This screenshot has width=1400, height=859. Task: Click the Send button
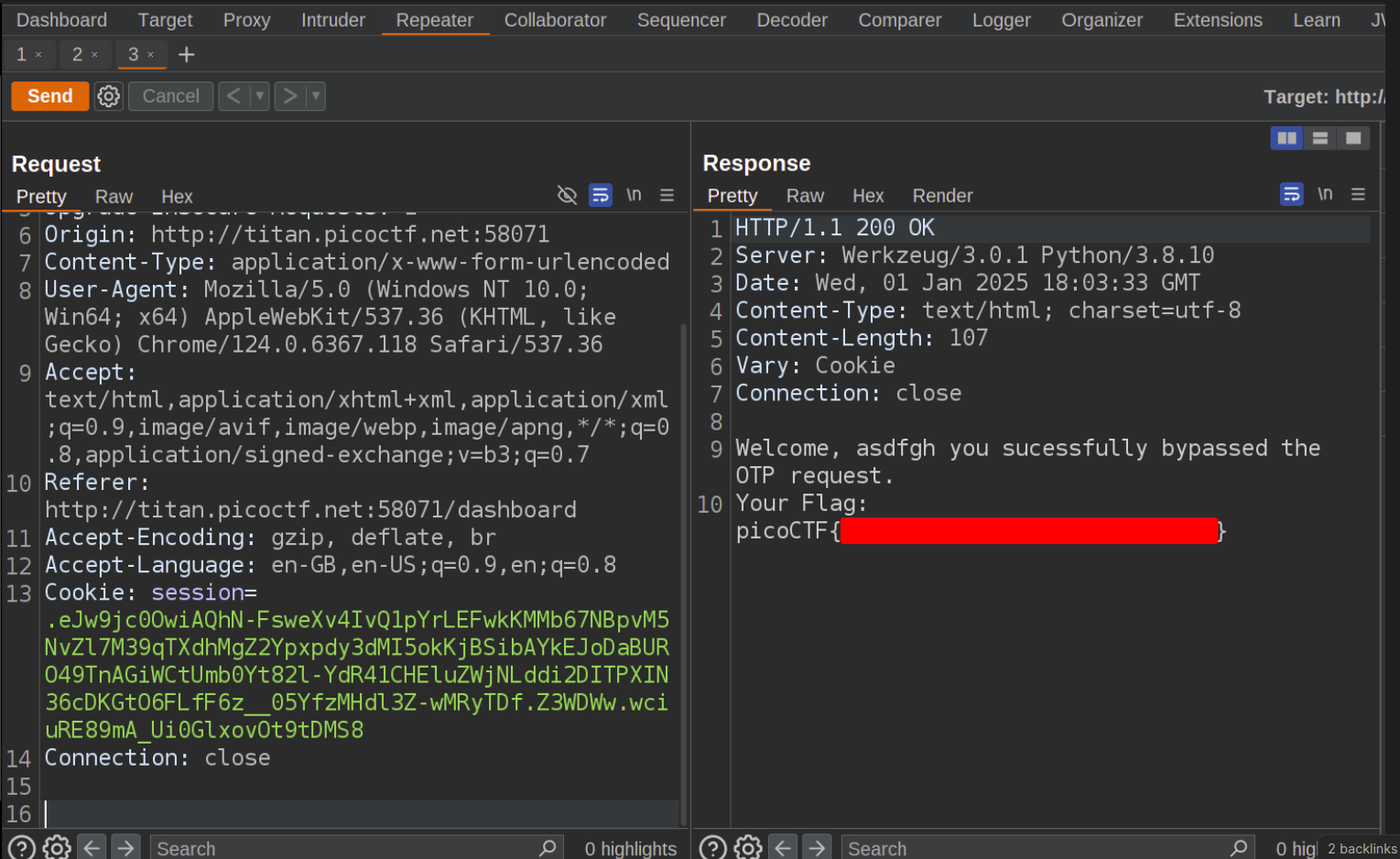[x=49, y=95]
